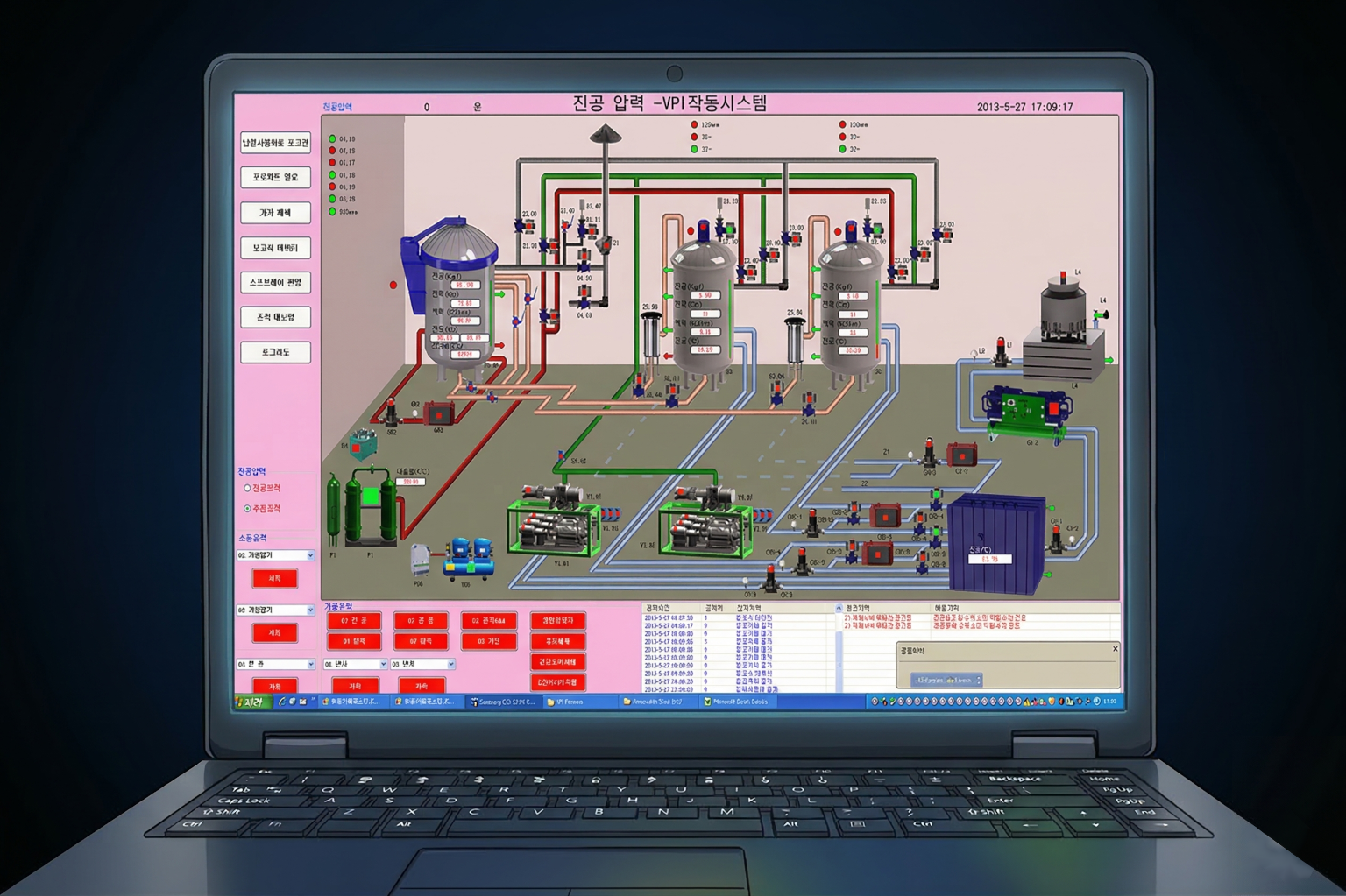Viewport: 1346px width, 896px height.
Task: Click the first left sidebar menu button
Action: click(x=275, y=143)
